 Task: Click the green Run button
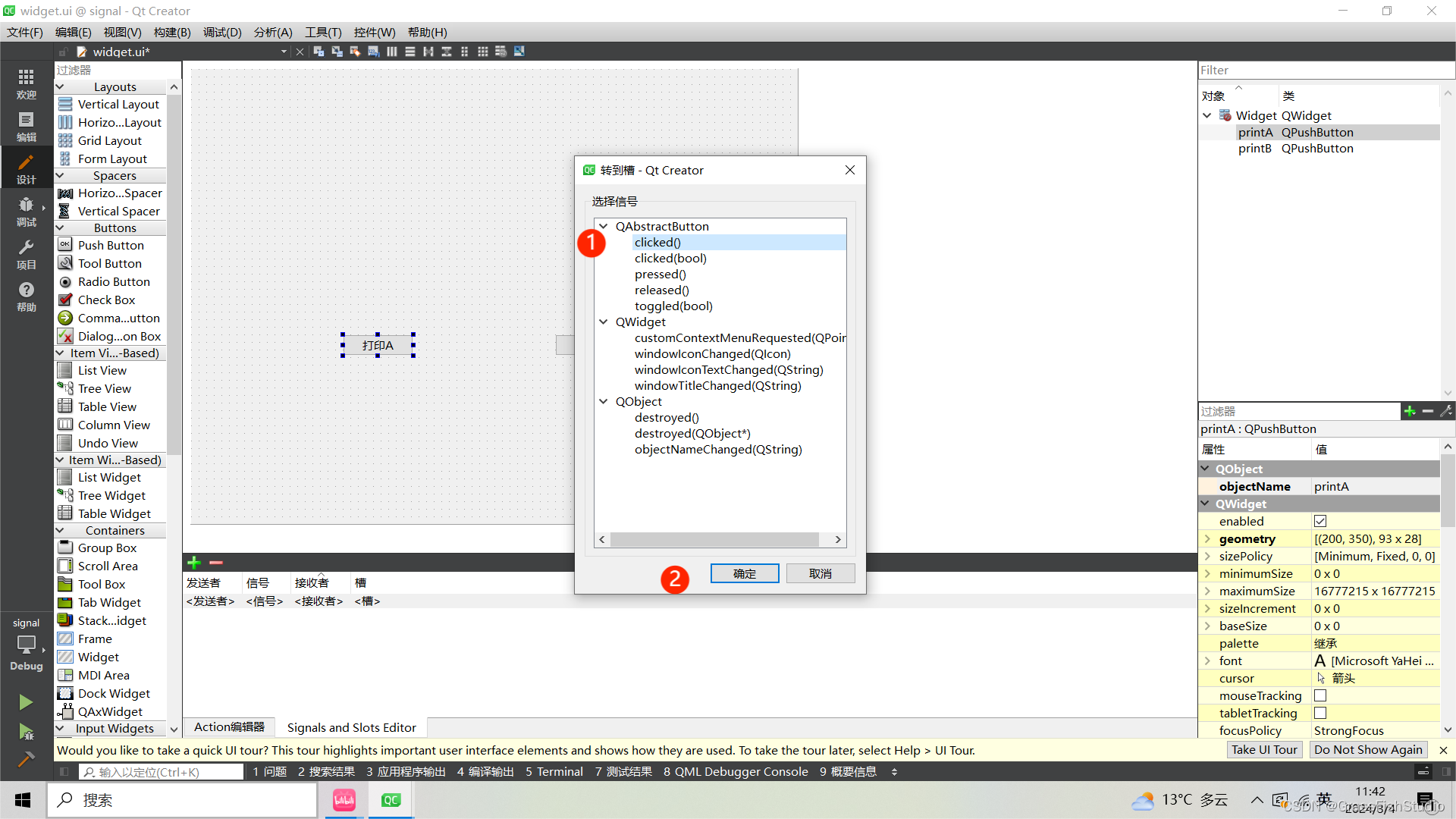click(x=26, y=702)
